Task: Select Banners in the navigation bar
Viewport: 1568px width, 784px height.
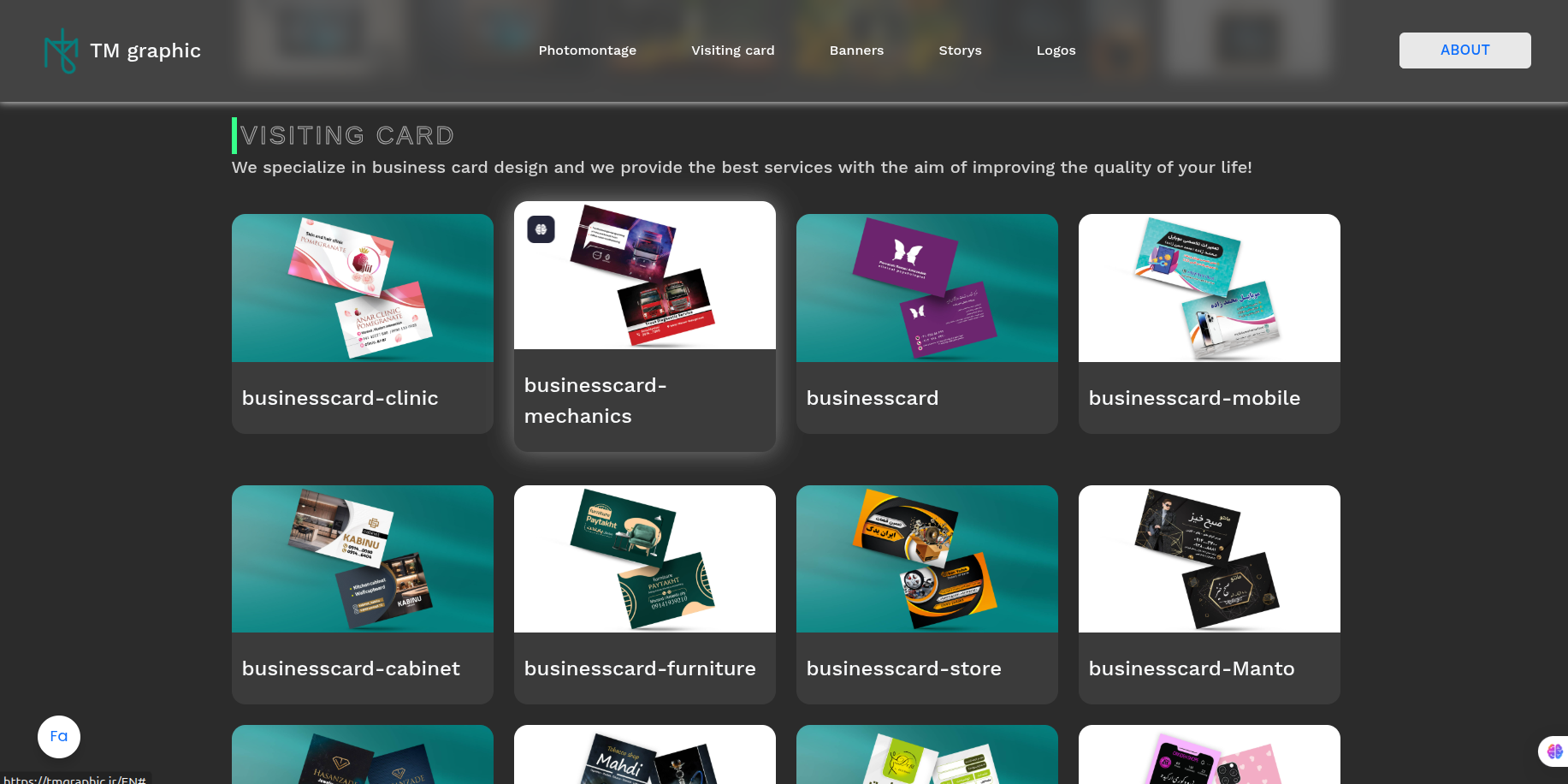Action: coord(856,50)
